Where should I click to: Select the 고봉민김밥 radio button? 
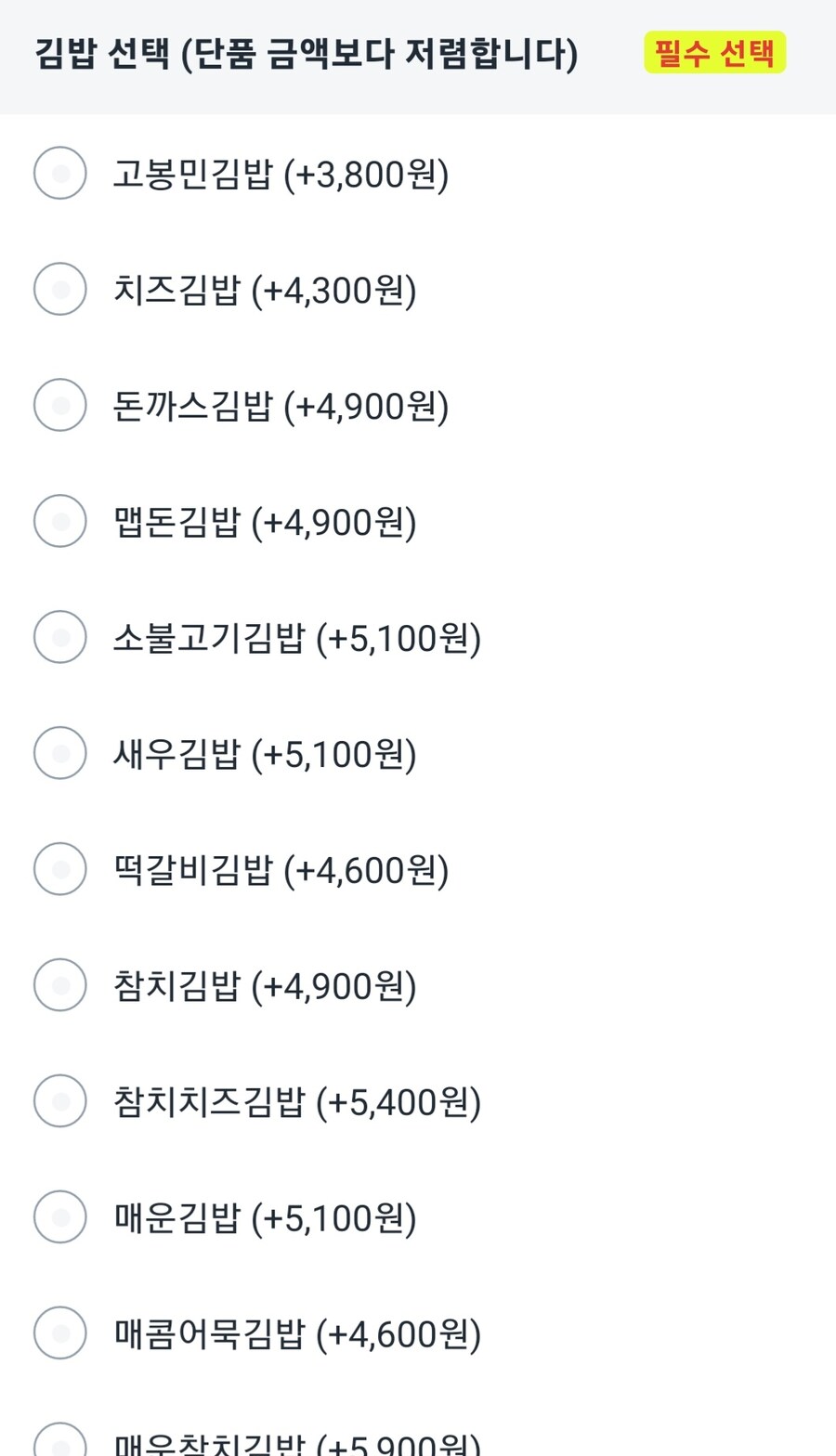[x=60, y=173]
